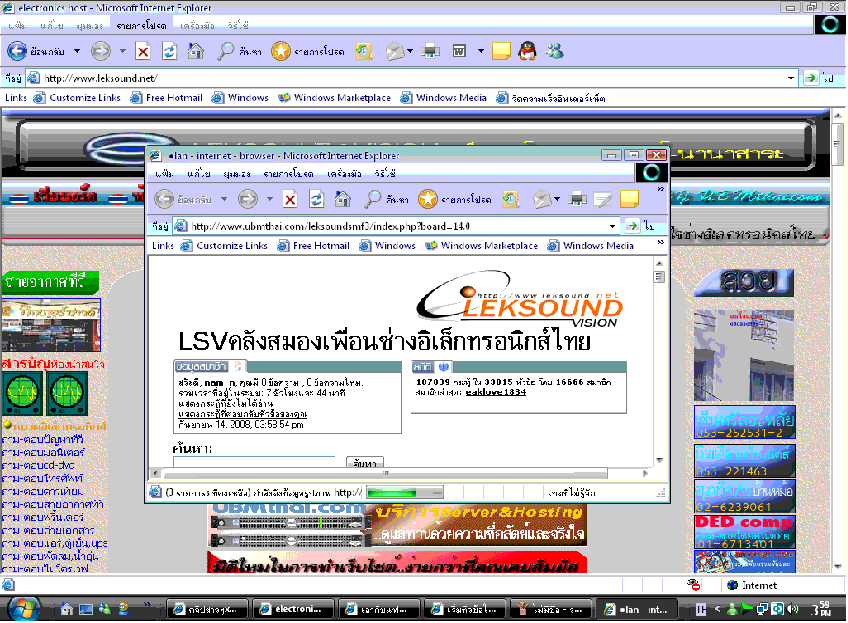
Task: Open History in the elan browser toolbar
Action: 511,200
